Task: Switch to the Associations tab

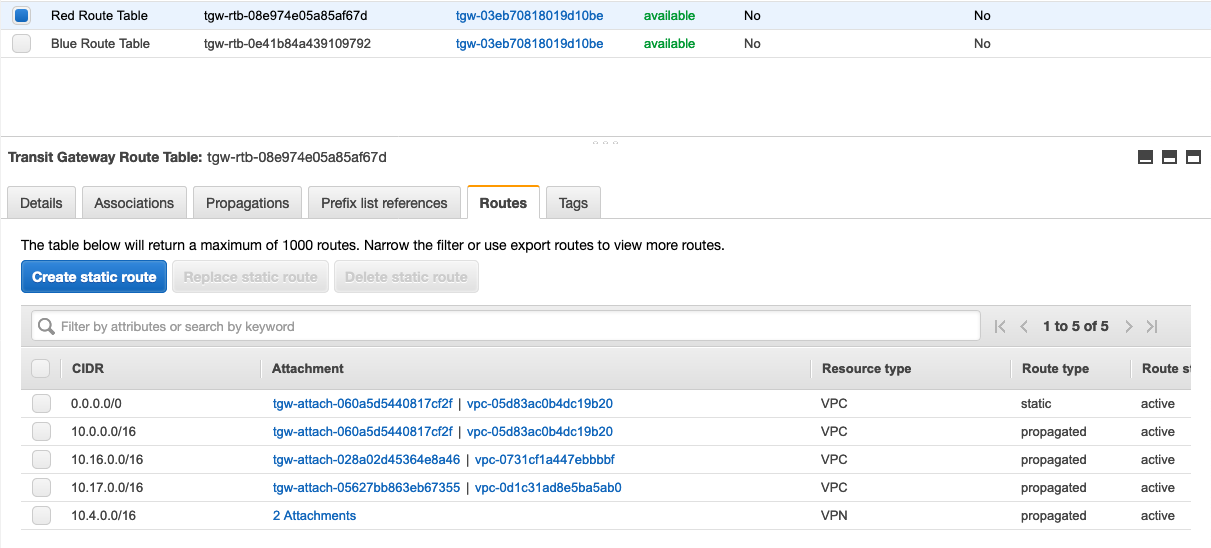Action: [x=134, y=203]
